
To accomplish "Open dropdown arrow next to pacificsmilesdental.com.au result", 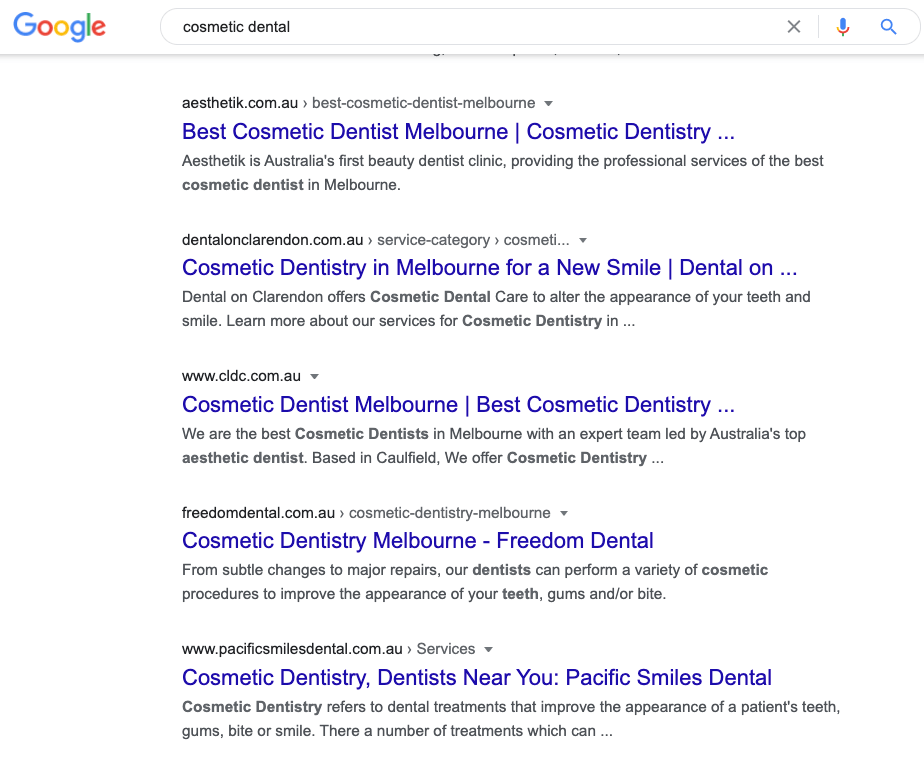I will coord(488,650).
